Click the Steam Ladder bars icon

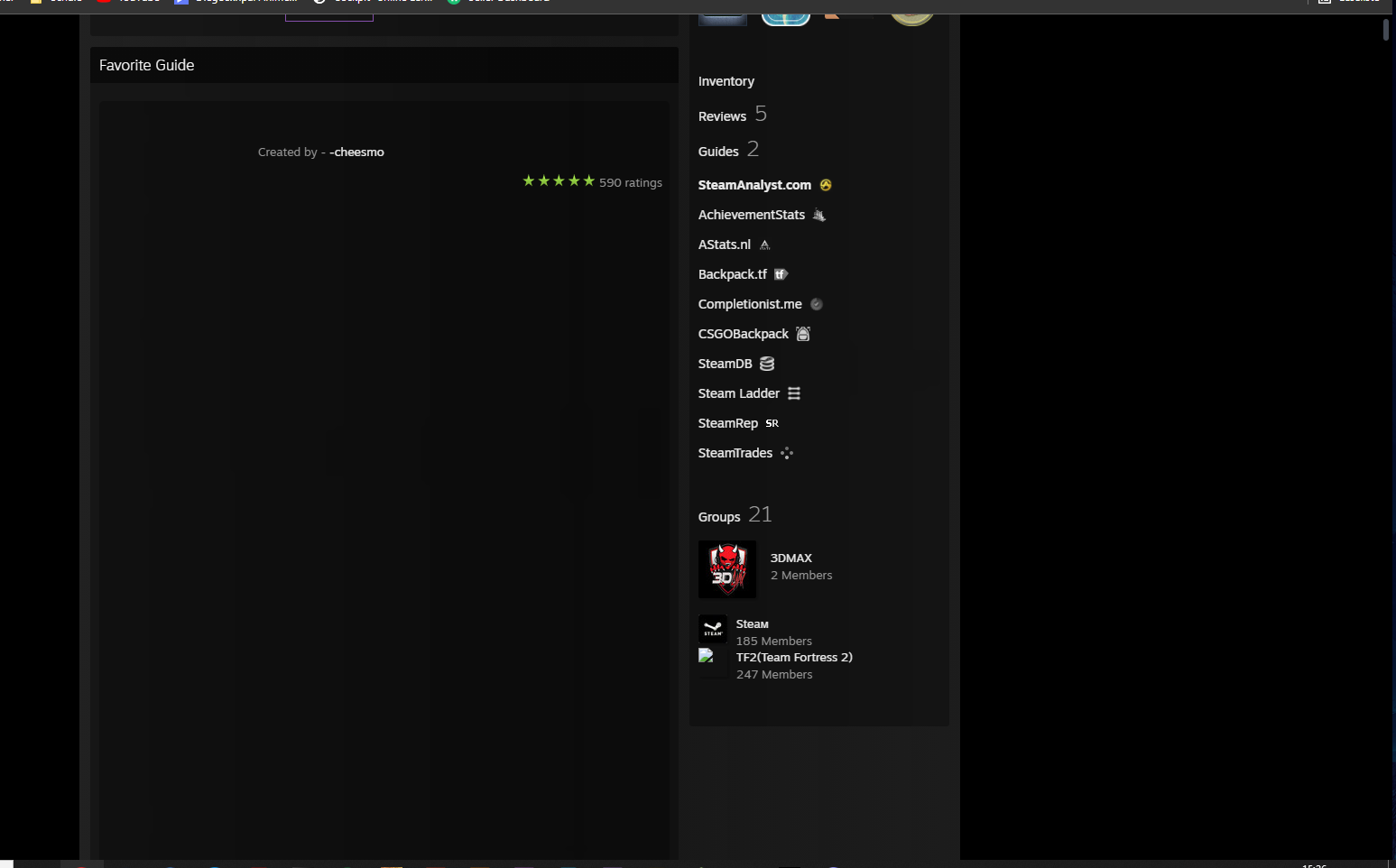[794, 393]
